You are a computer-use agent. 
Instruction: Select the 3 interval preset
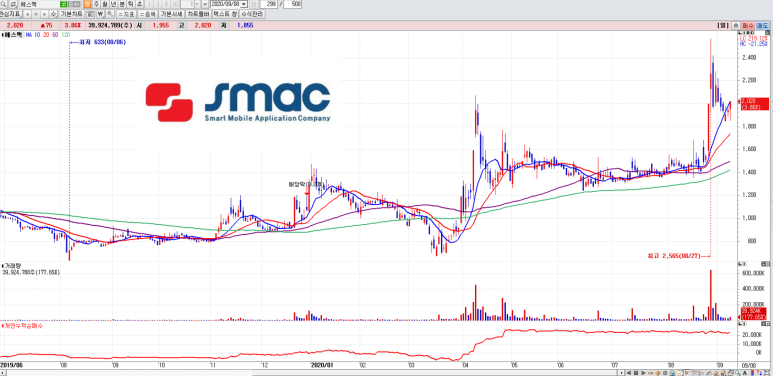point(158,4)
